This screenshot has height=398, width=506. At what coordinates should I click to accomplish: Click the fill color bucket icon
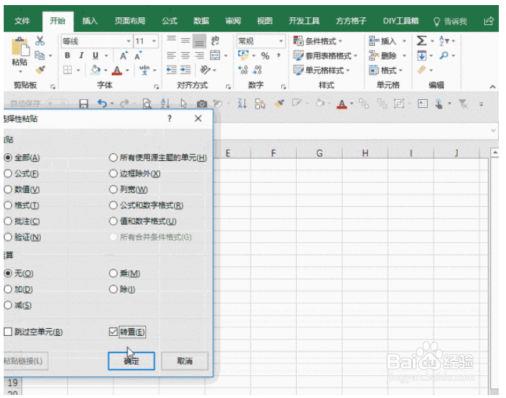tap(96, 70)
